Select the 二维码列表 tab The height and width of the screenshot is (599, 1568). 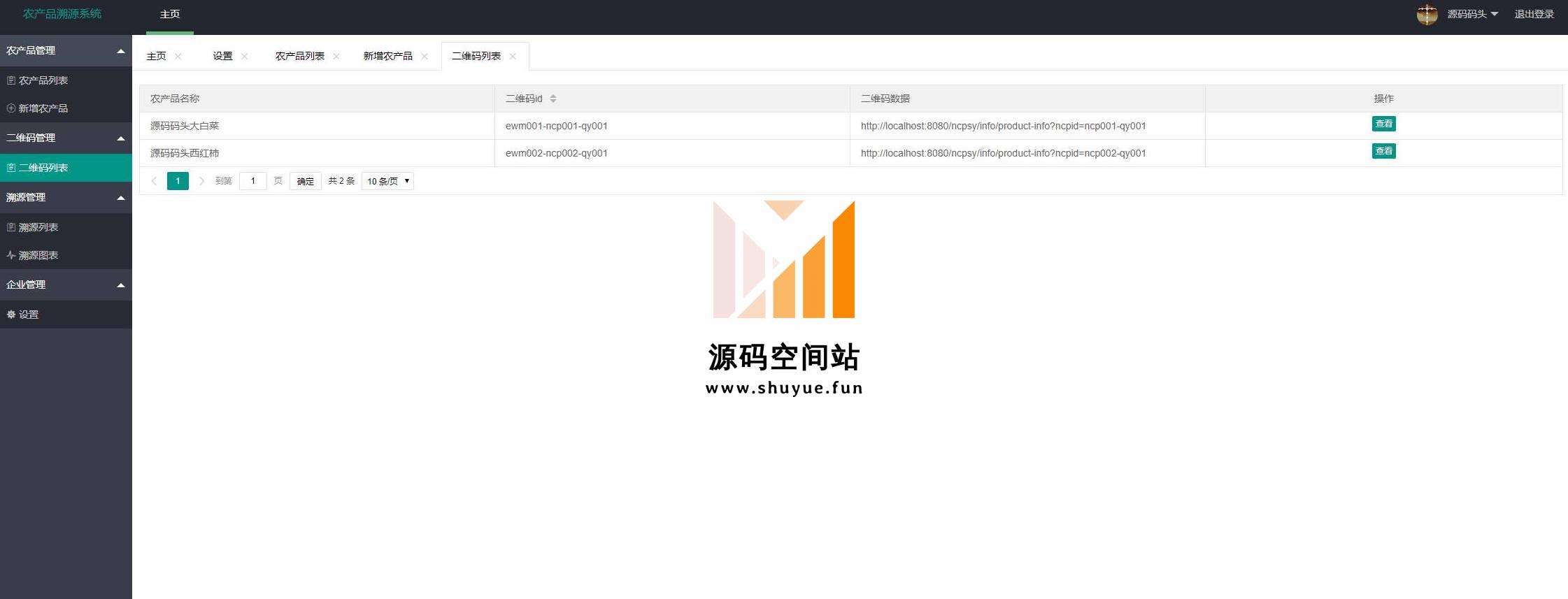pos(476,56)
